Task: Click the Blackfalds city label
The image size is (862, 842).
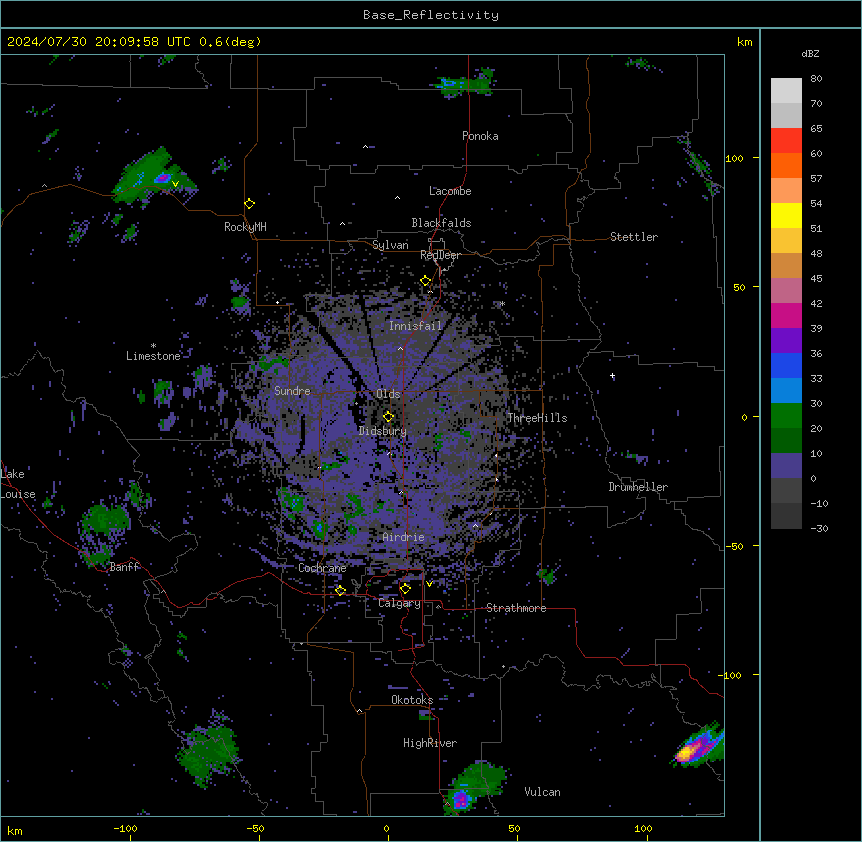Action: (x=441, y=223)
